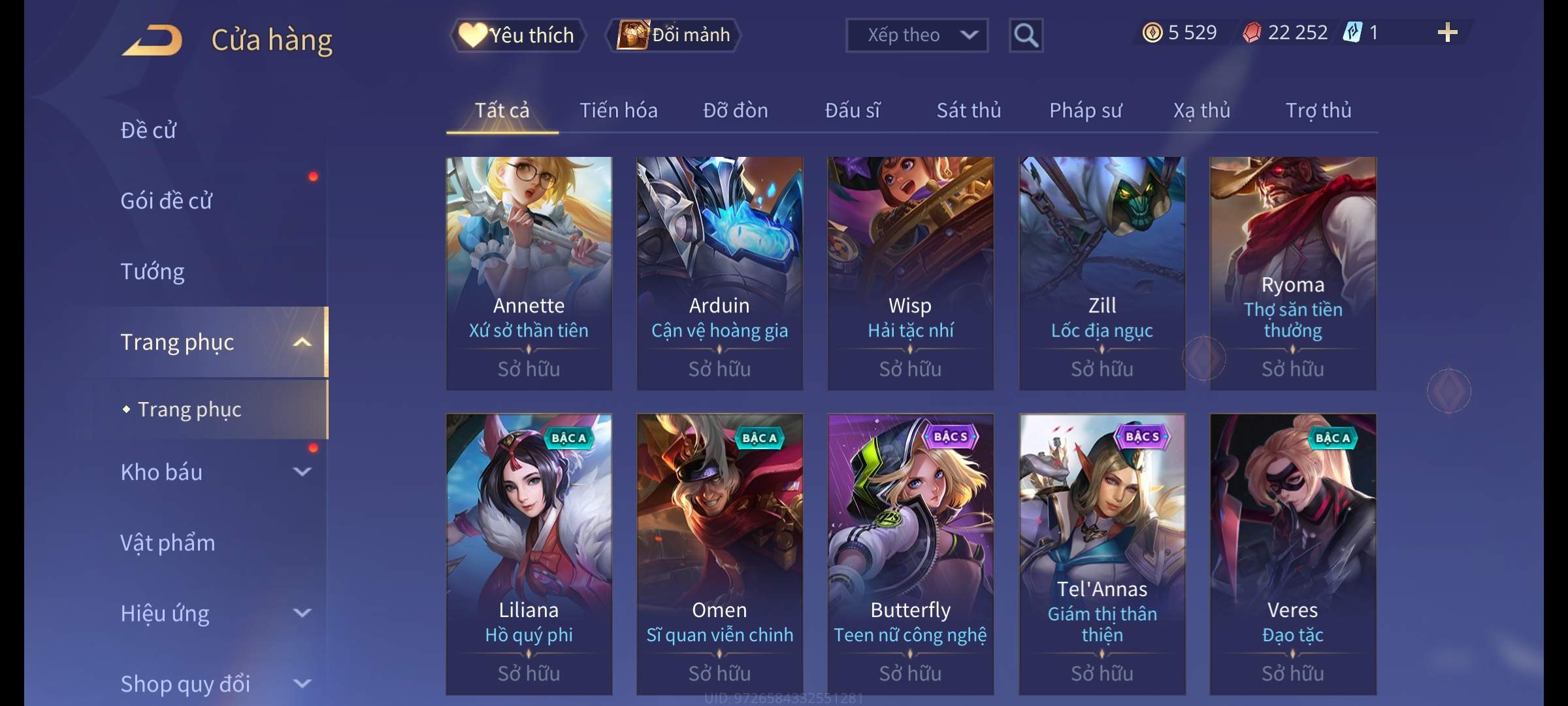This screenshot has height=706, width=1568.
Task: Collapse the Trang phục sidebar section
Action: (x=302, y=342)
